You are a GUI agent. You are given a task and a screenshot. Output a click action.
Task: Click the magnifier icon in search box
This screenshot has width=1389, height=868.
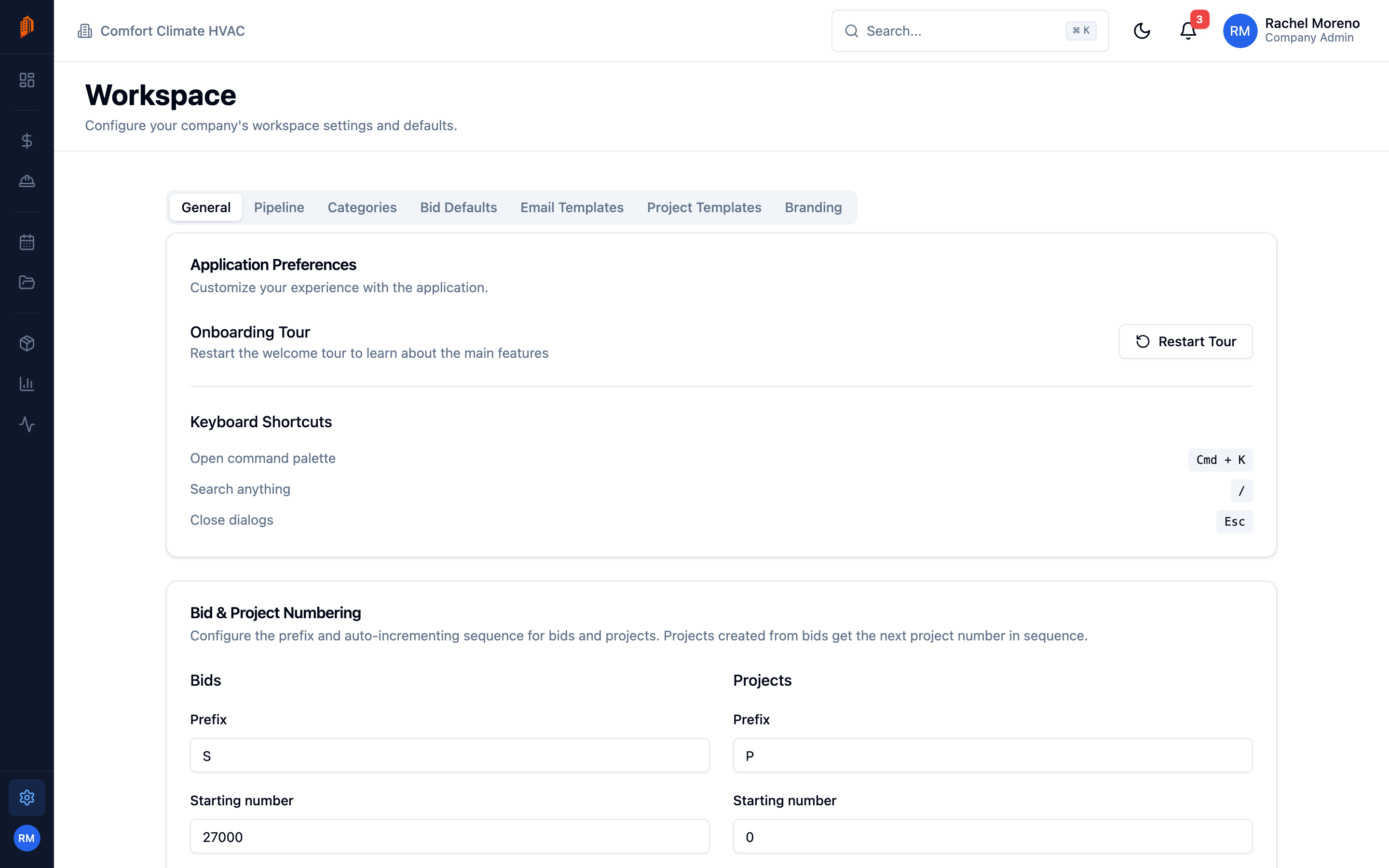pos(852,31)
